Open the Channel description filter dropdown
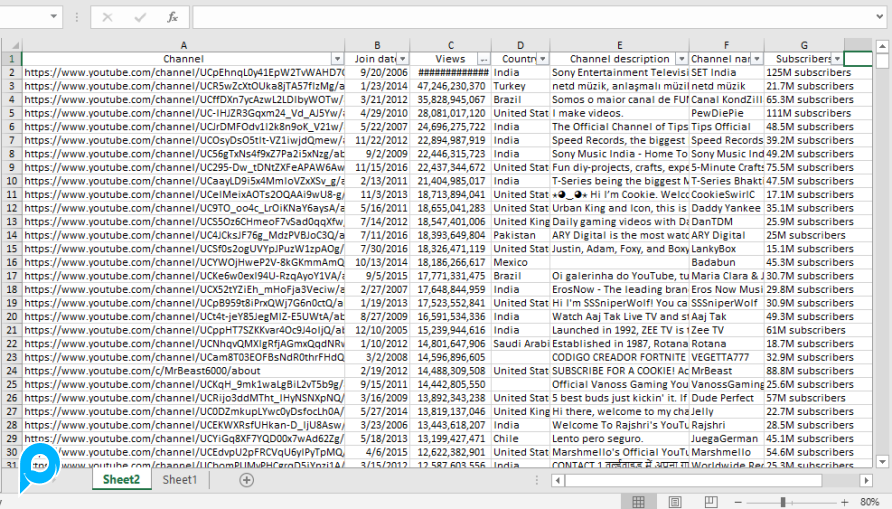Viewport: 892px width, 509px height. tap(682, 59)
